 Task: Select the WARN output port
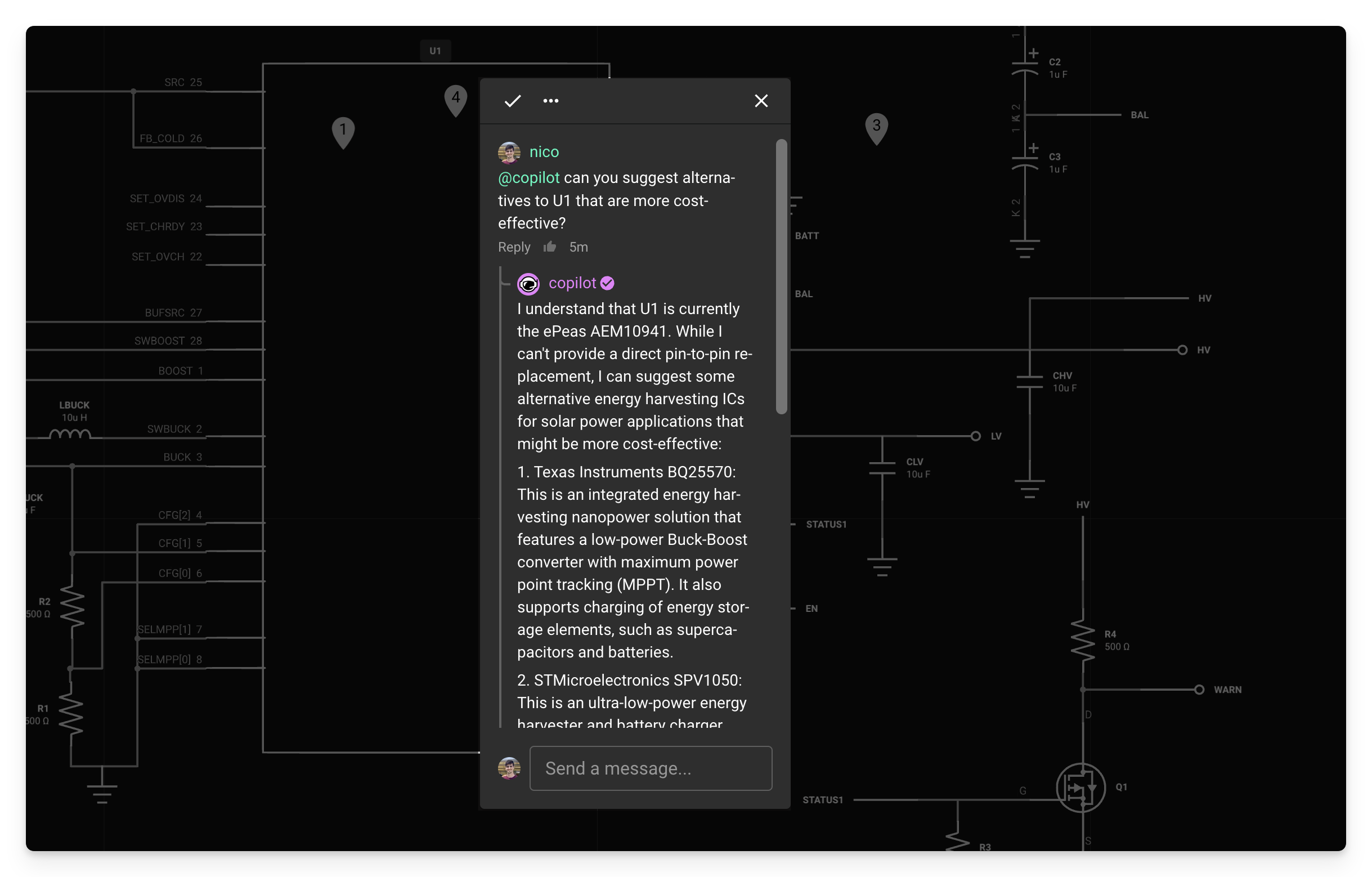point(1201,690)
